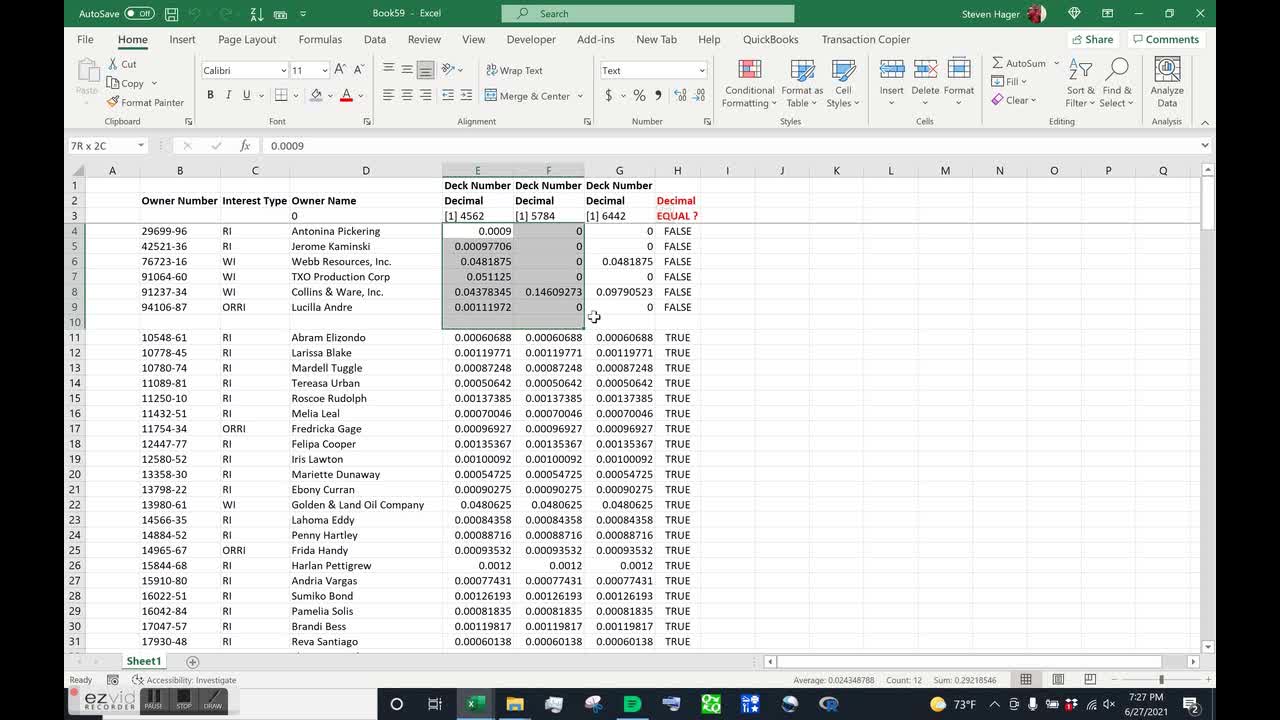The height and width of the screenshot is (720, 1280).
Task: Open the Comments pane
Action: click(1165, 40)
